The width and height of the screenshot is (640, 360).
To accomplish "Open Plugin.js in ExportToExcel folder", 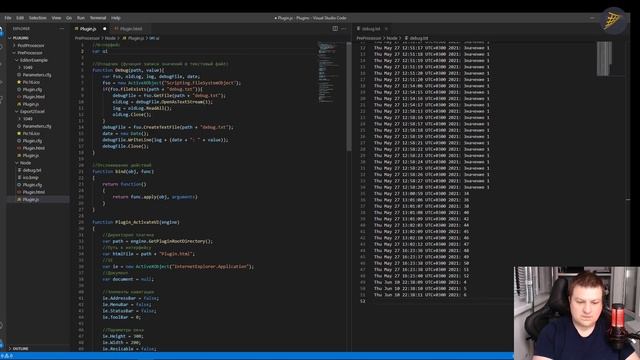I will click(x=31, y=156).
